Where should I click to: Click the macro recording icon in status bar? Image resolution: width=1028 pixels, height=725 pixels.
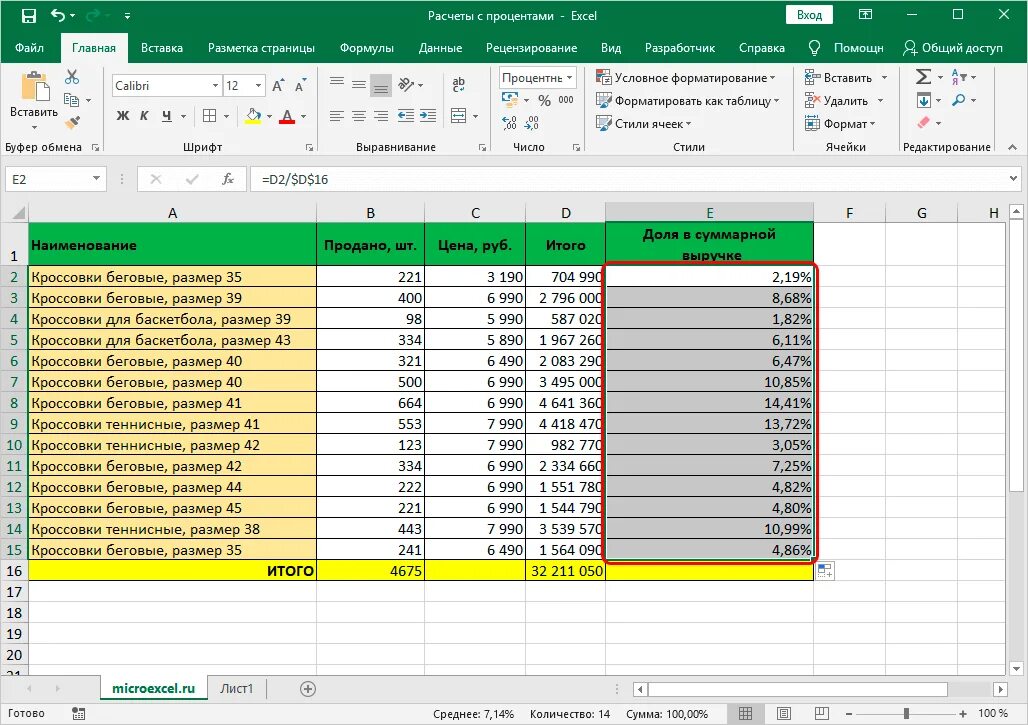(79, 714)
